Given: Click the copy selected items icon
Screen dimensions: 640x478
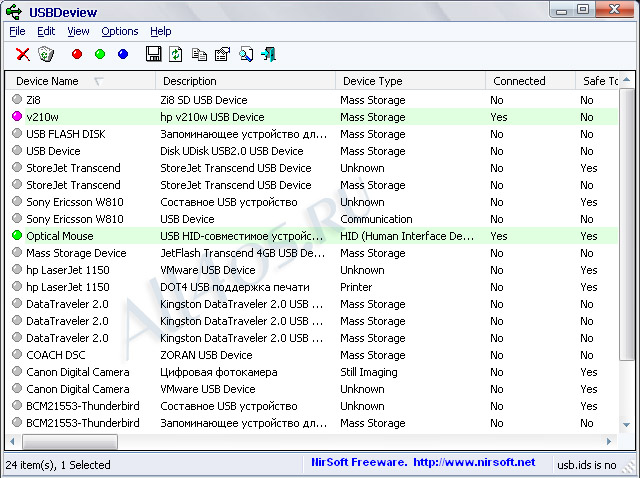Looking at the screenshot, I should coord(199,54).
